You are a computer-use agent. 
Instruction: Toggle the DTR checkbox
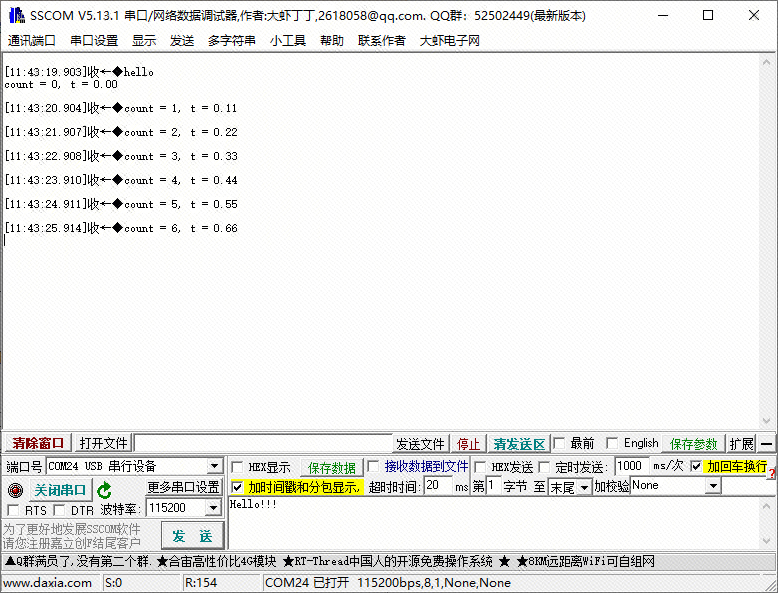click(x=60, y=510)
